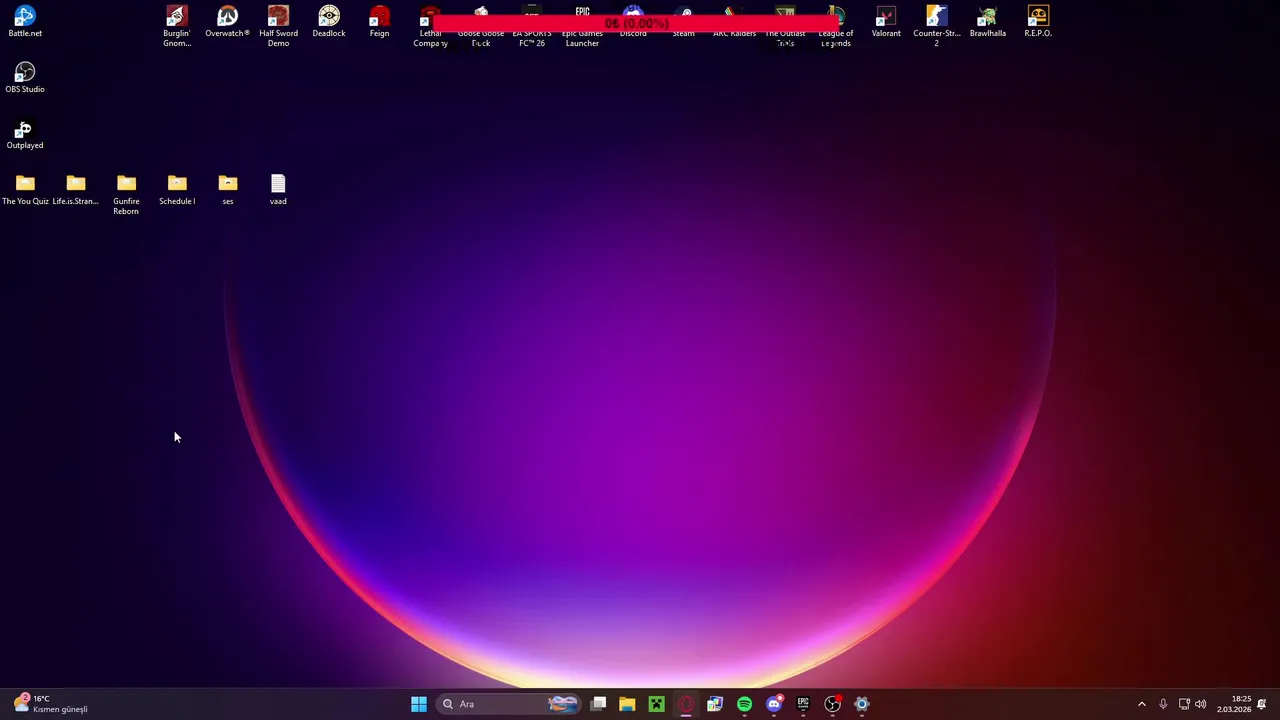Select the Gunfire Reborn folder
This screenshot has height=720, width=1280.
coord(126,194)
